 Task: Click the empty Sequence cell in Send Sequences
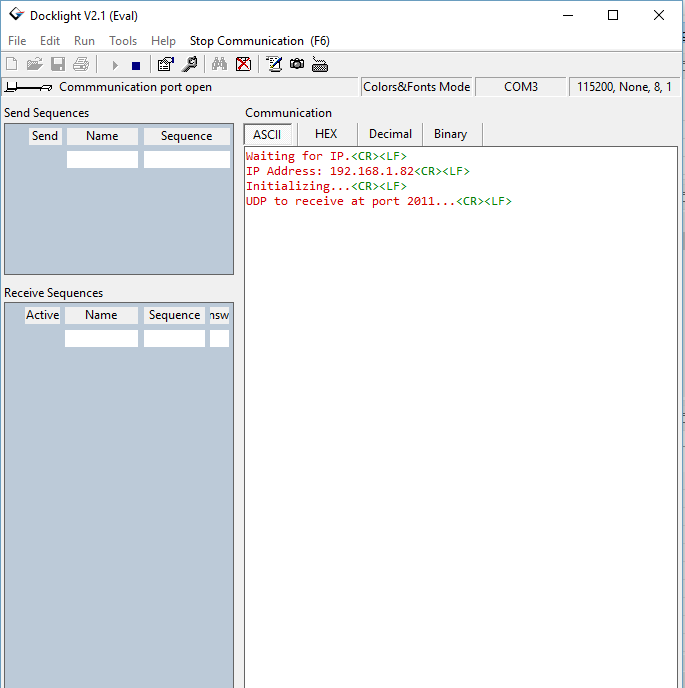[186, 159]
